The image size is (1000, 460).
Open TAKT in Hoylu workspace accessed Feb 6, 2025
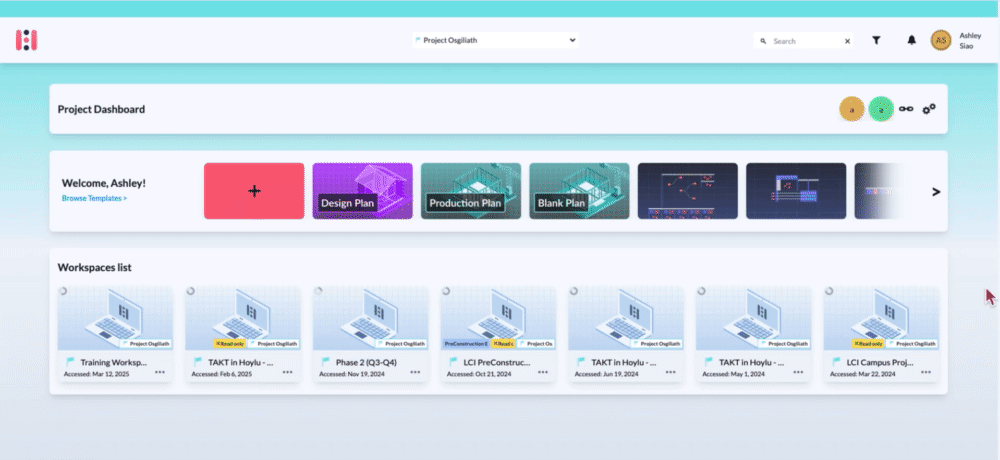(242, 334)
